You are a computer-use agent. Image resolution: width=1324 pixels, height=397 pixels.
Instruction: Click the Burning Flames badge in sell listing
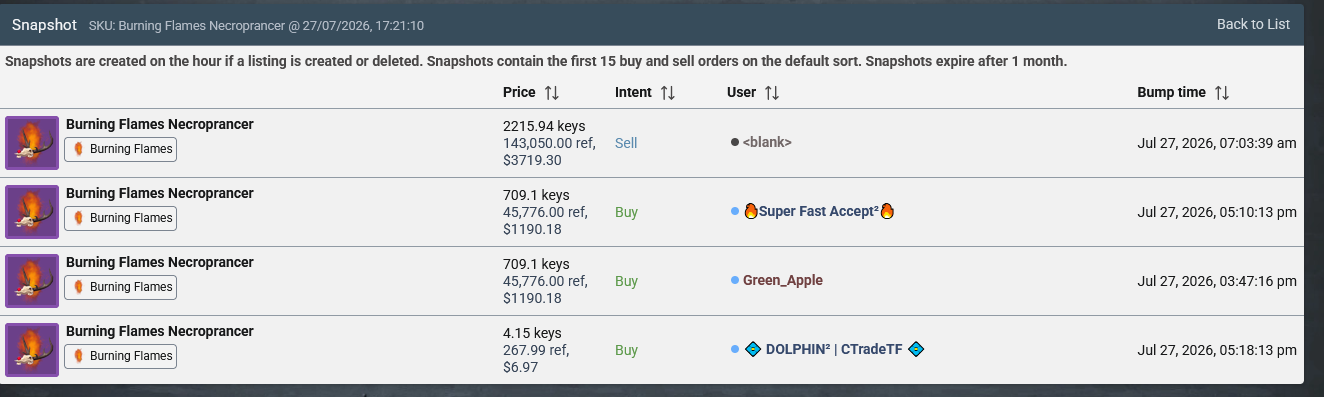pos(121,149)
